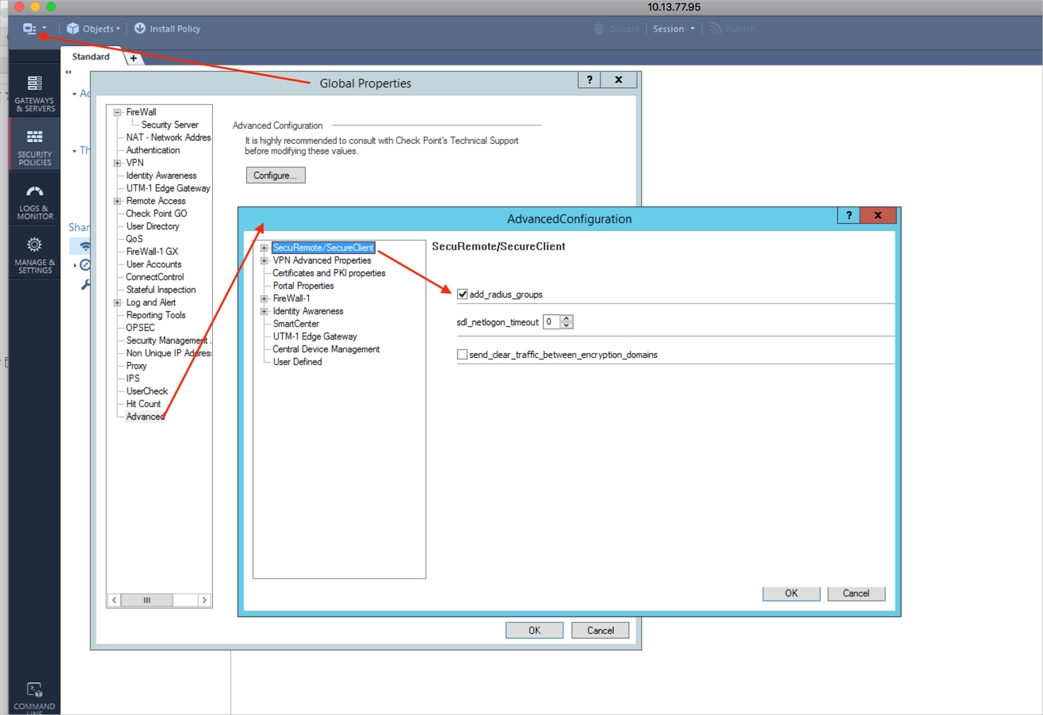Open the Objects menu
Image resolution: width=1043 pixels, height=715 pixels.
coord(93,29)
